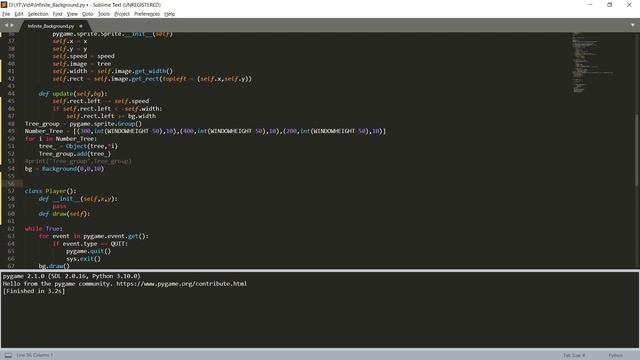Click the 'bg.draw()' line
The width and height of the screenshot is (640, 360).
pyautogui.click(x=54, y=266)
